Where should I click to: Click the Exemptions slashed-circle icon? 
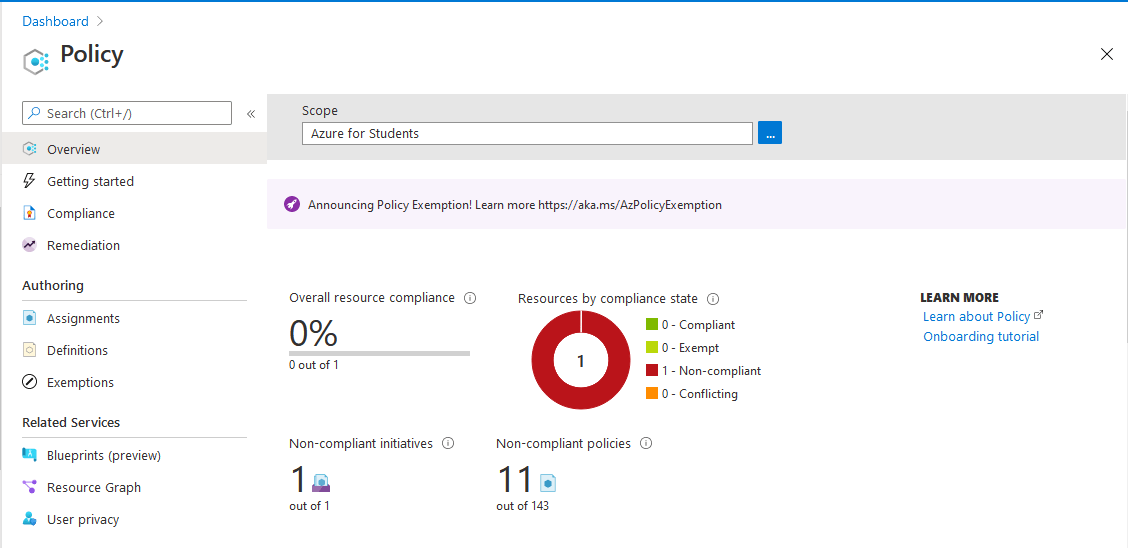[x=29, y=382]
